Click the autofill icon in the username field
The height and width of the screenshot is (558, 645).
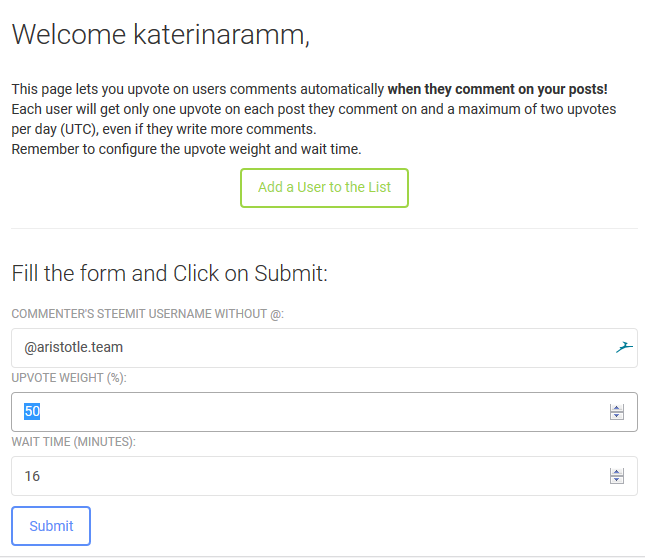[x=624, y=347]
